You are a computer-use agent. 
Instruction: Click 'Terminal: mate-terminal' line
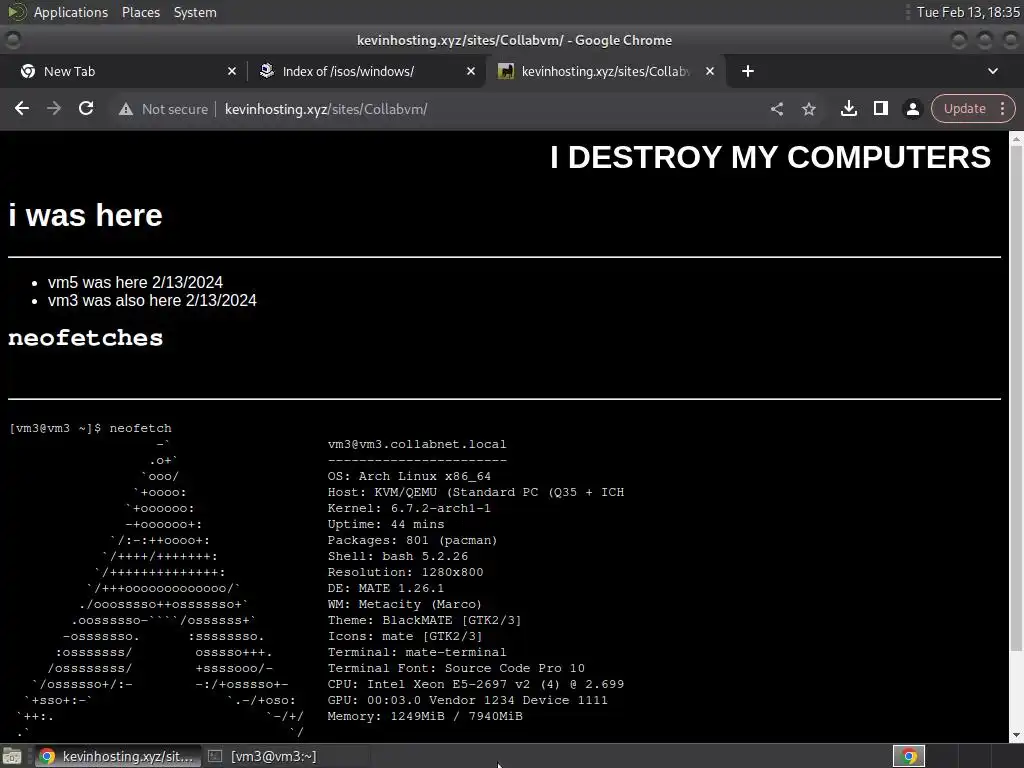click(417, 652)
